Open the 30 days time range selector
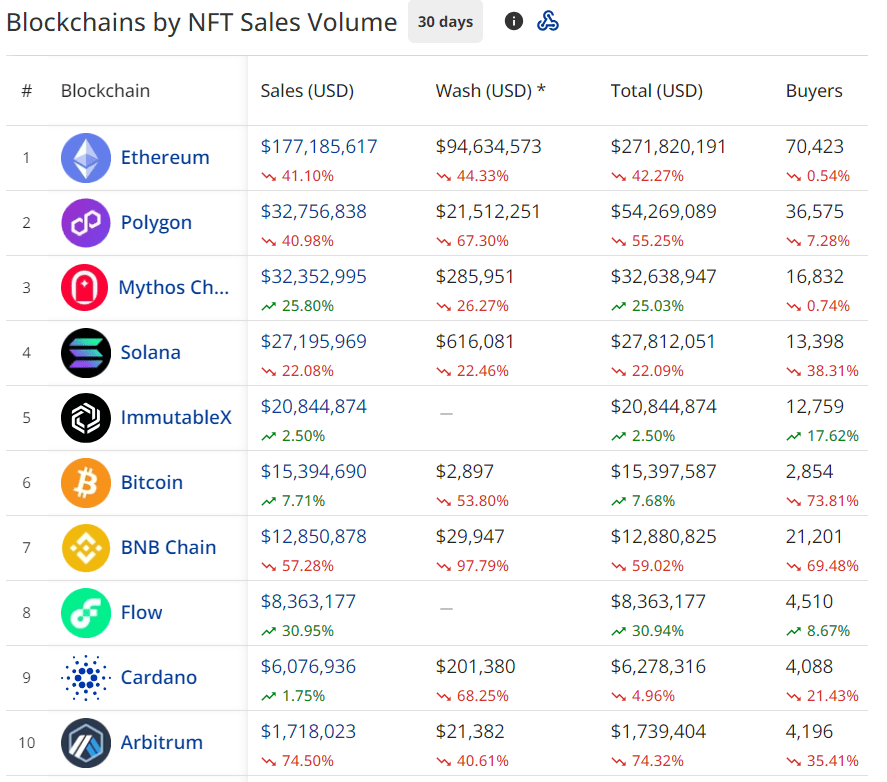Image resolution: width=887 pixels, height=782 pixels. pos(444,21)
